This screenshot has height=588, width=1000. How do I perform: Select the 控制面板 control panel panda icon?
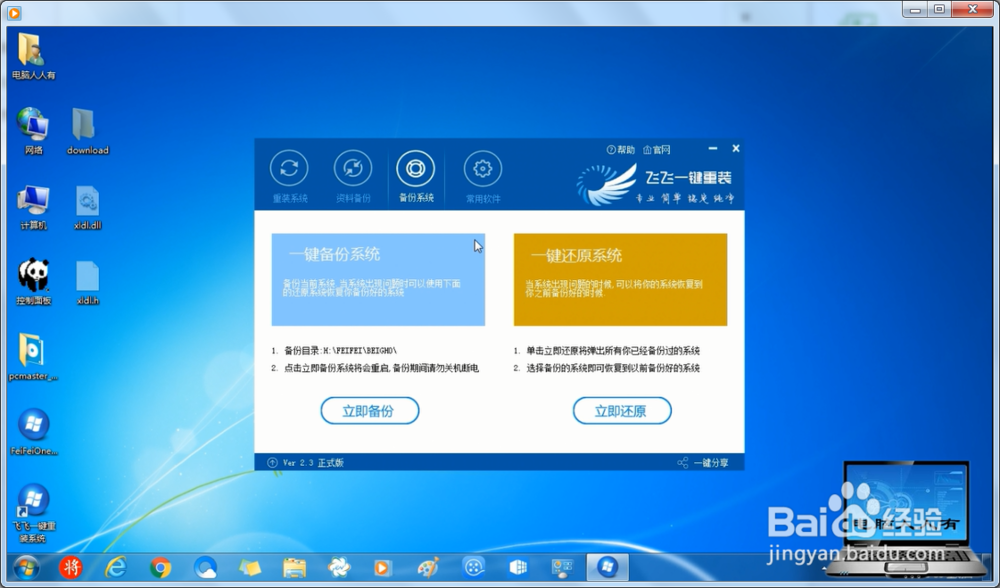(x=33, y=282)
